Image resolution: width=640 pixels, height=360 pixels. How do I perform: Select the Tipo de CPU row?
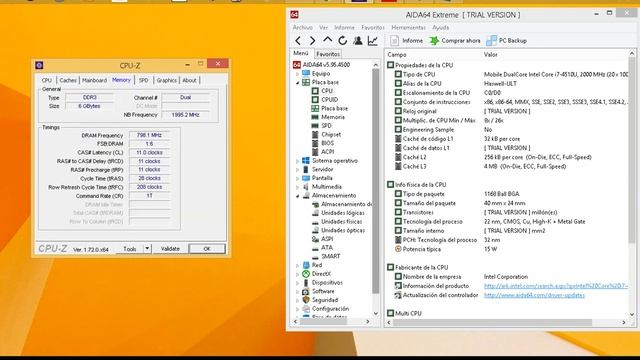coord(511,74)
